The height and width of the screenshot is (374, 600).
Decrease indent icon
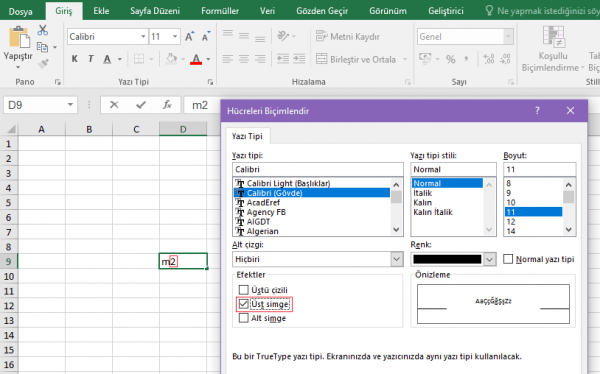pyautogui.click(x=283, y=59)
